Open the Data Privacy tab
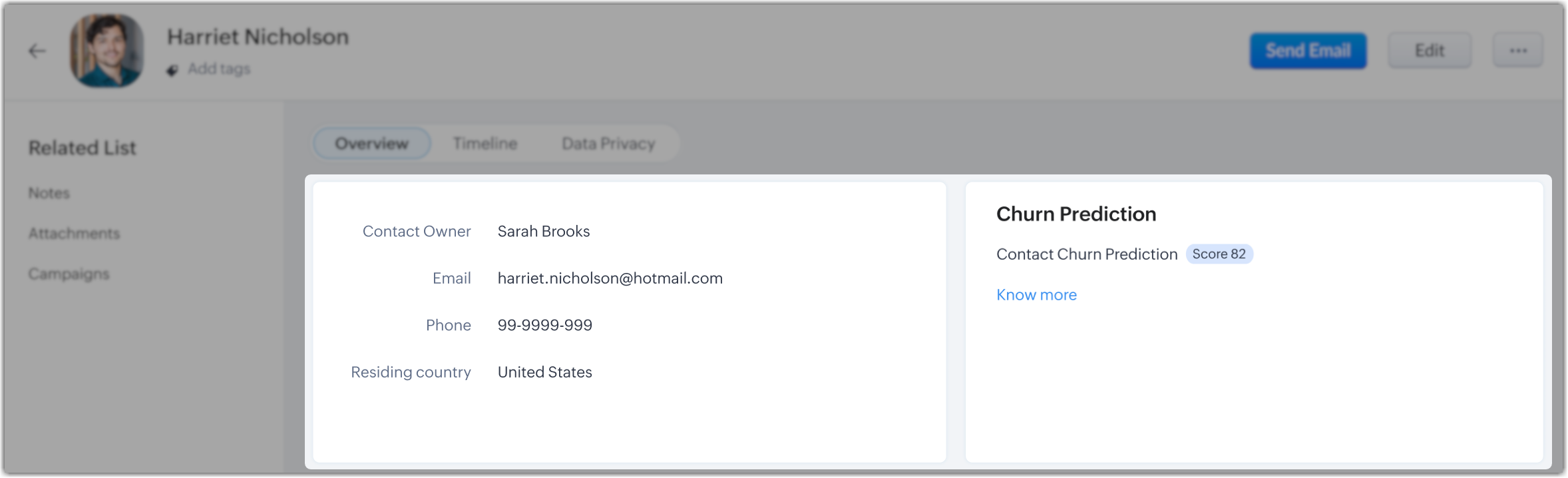 pos(608,144)
